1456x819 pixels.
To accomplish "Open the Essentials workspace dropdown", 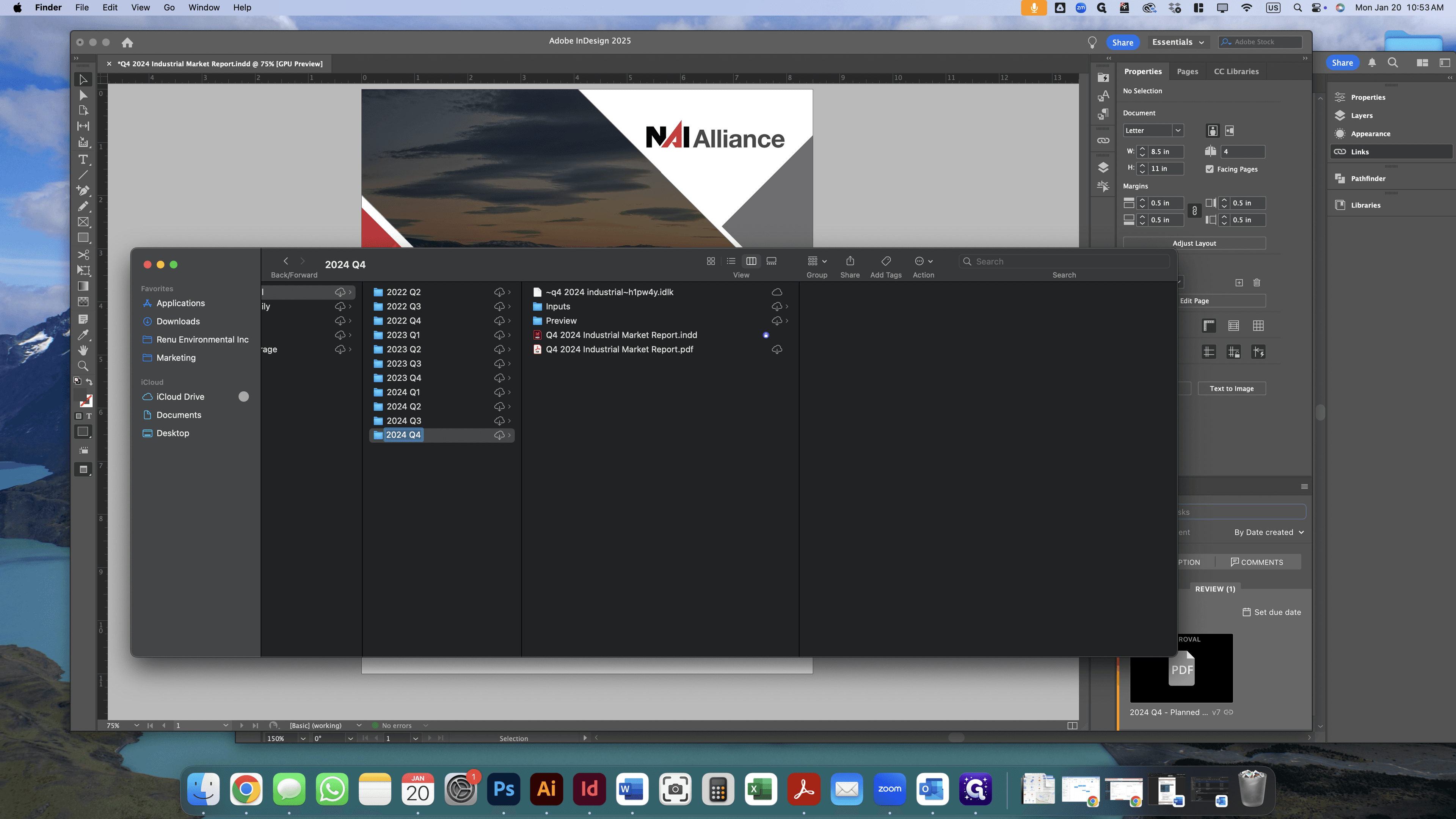I will [1178, 42].
